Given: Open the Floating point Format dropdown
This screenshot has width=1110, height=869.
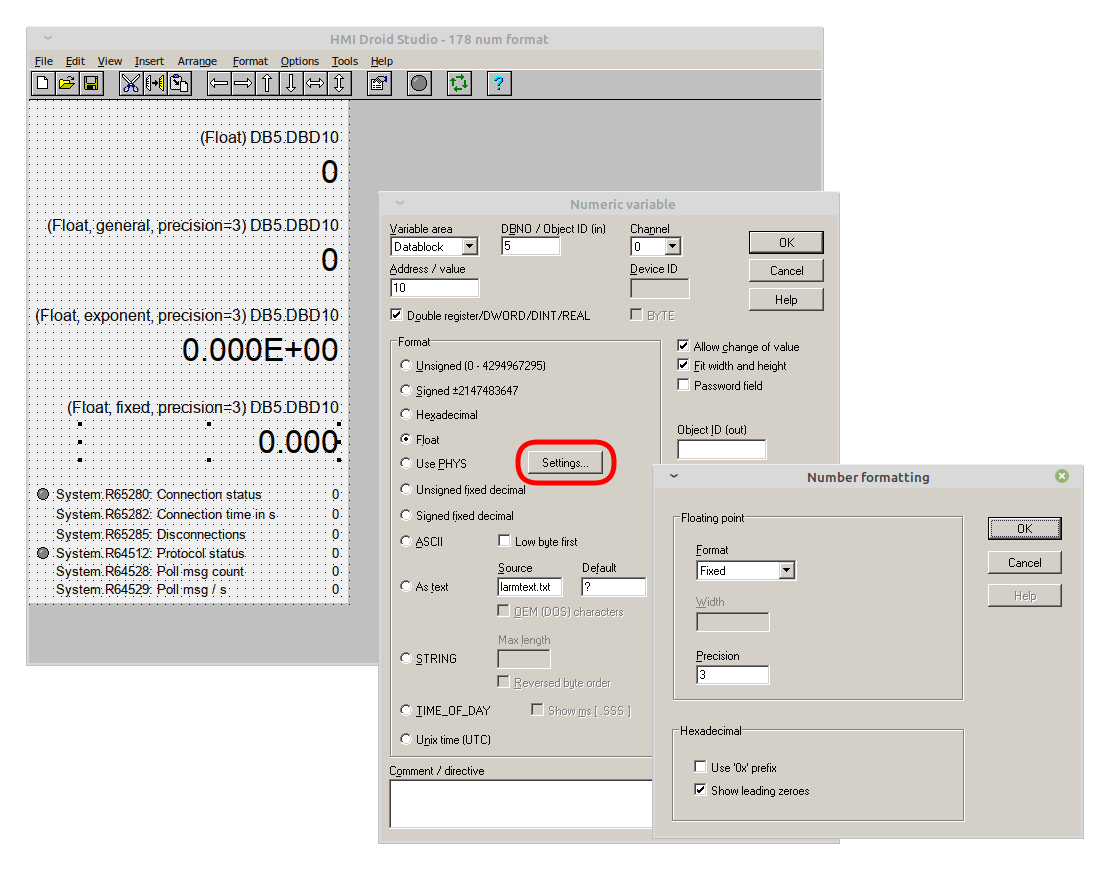Looking at the screenshot, I should (786, 570).
